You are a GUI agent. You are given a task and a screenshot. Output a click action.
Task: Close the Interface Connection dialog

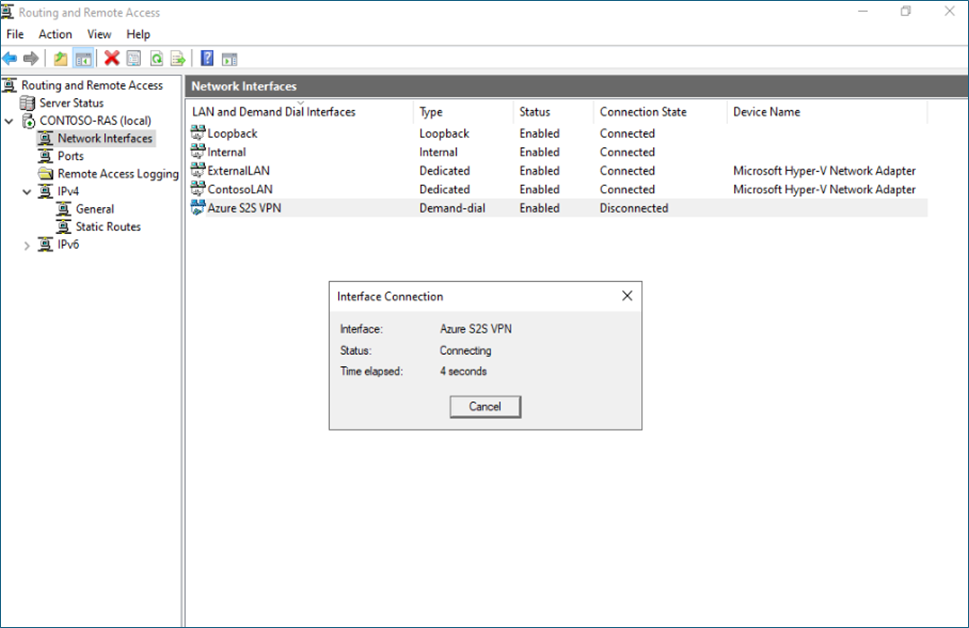[627, 296]
